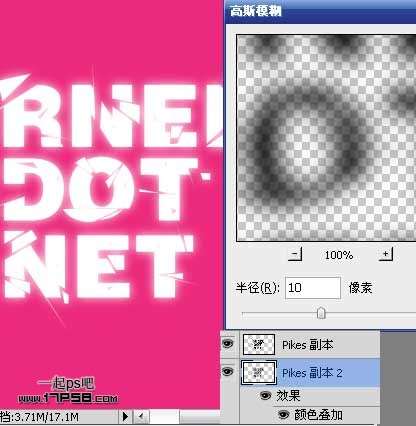Click the 半径 radius input field

coord(313,287)
